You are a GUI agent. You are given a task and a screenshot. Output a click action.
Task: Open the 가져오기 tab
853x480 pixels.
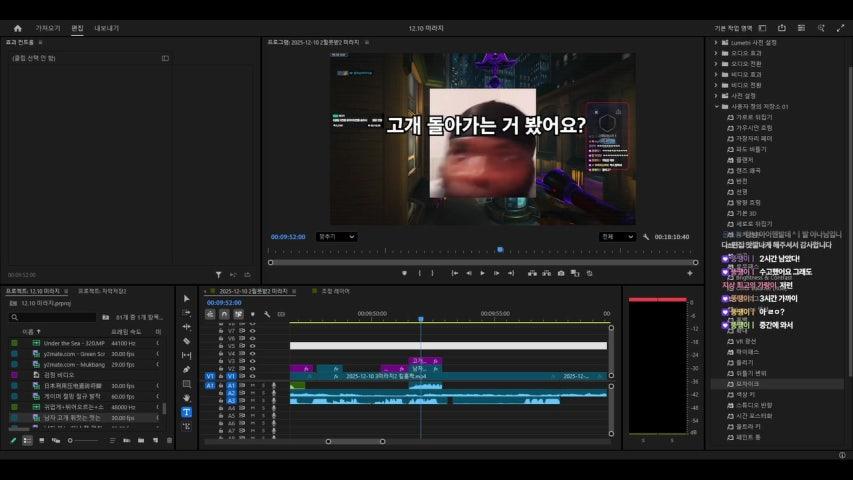(x=48, y=28)
